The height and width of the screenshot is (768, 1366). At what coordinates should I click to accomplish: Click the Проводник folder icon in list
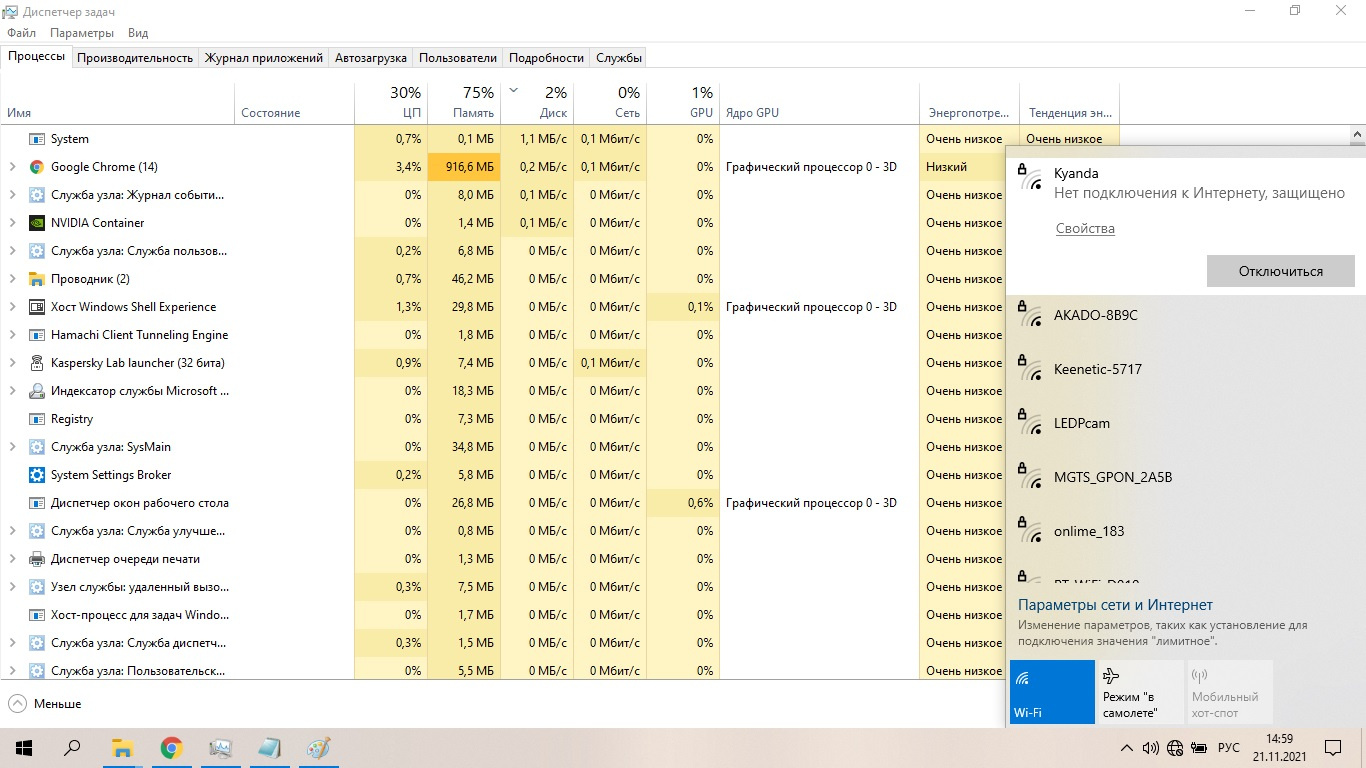[x=37, y=279]
